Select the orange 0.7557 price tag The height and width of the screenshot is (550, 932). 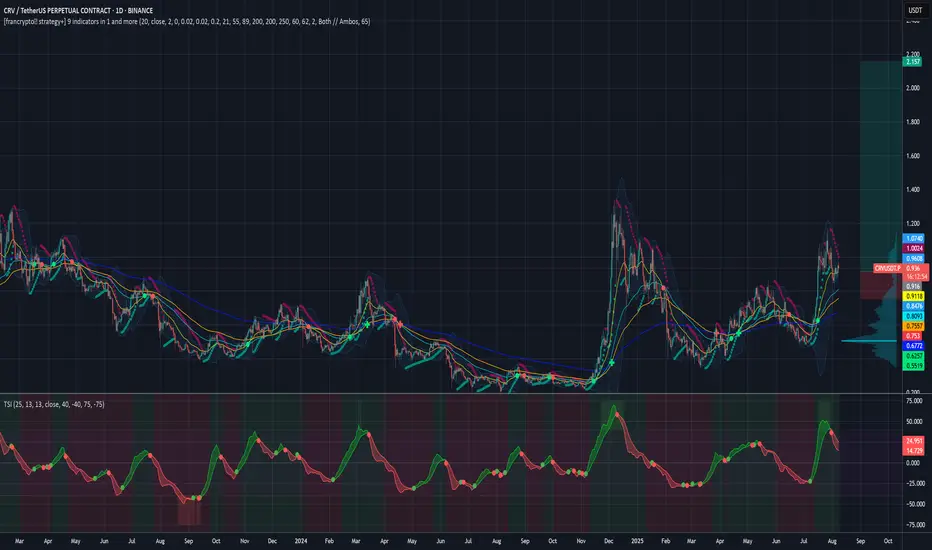click(913, 325)
